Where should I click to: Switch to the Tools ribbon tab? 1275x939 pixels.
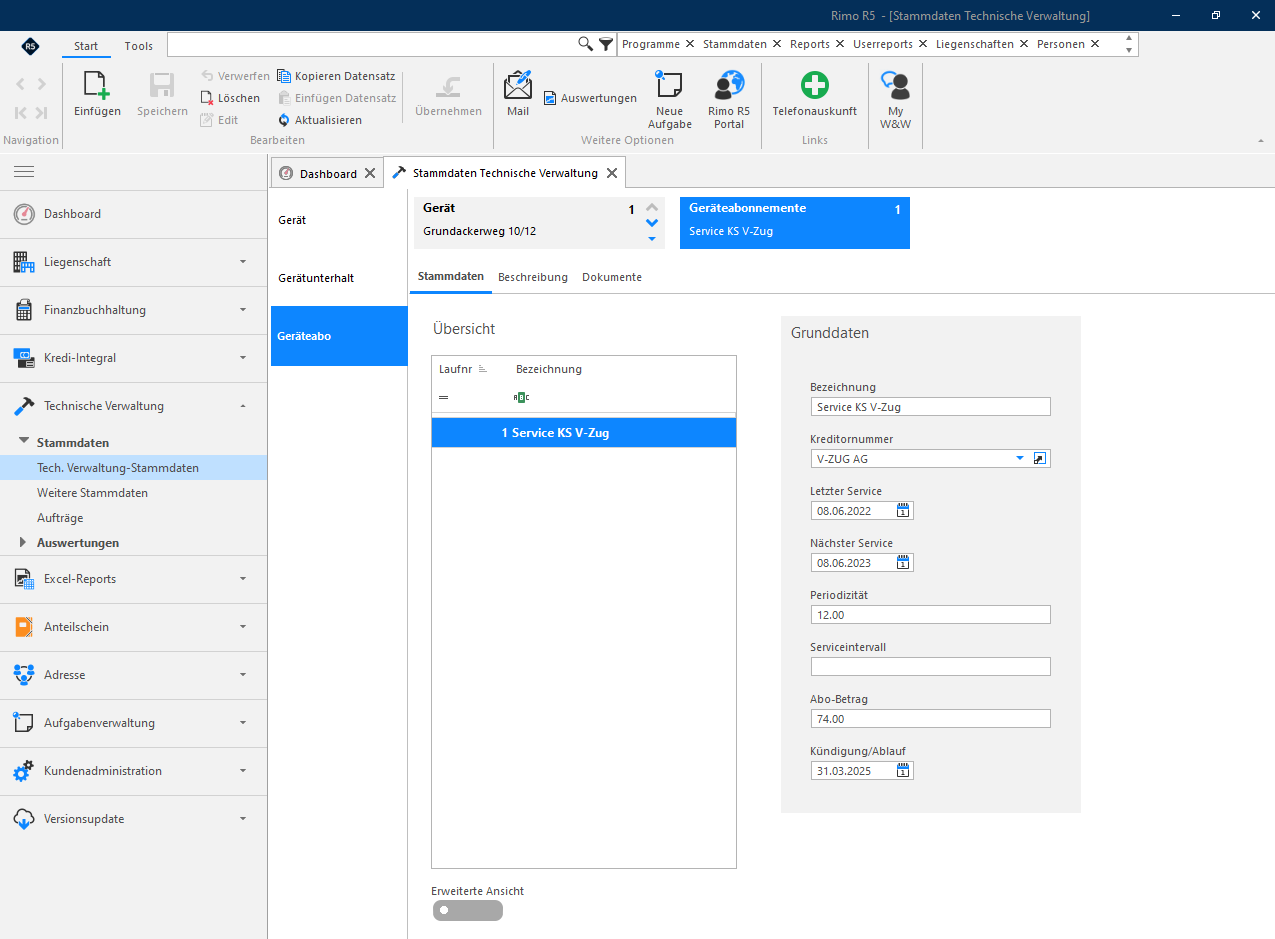tap(139, 46)
